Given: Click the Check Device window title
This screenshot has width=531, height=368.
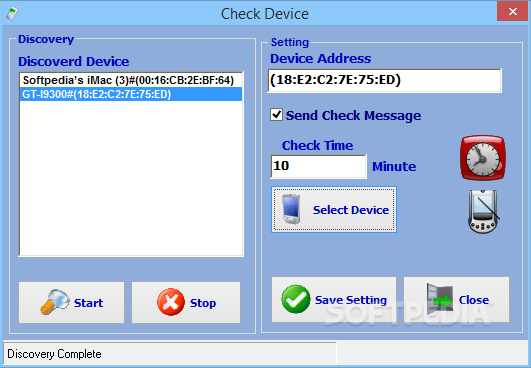Looking at the screenshot, I should 265,14.
